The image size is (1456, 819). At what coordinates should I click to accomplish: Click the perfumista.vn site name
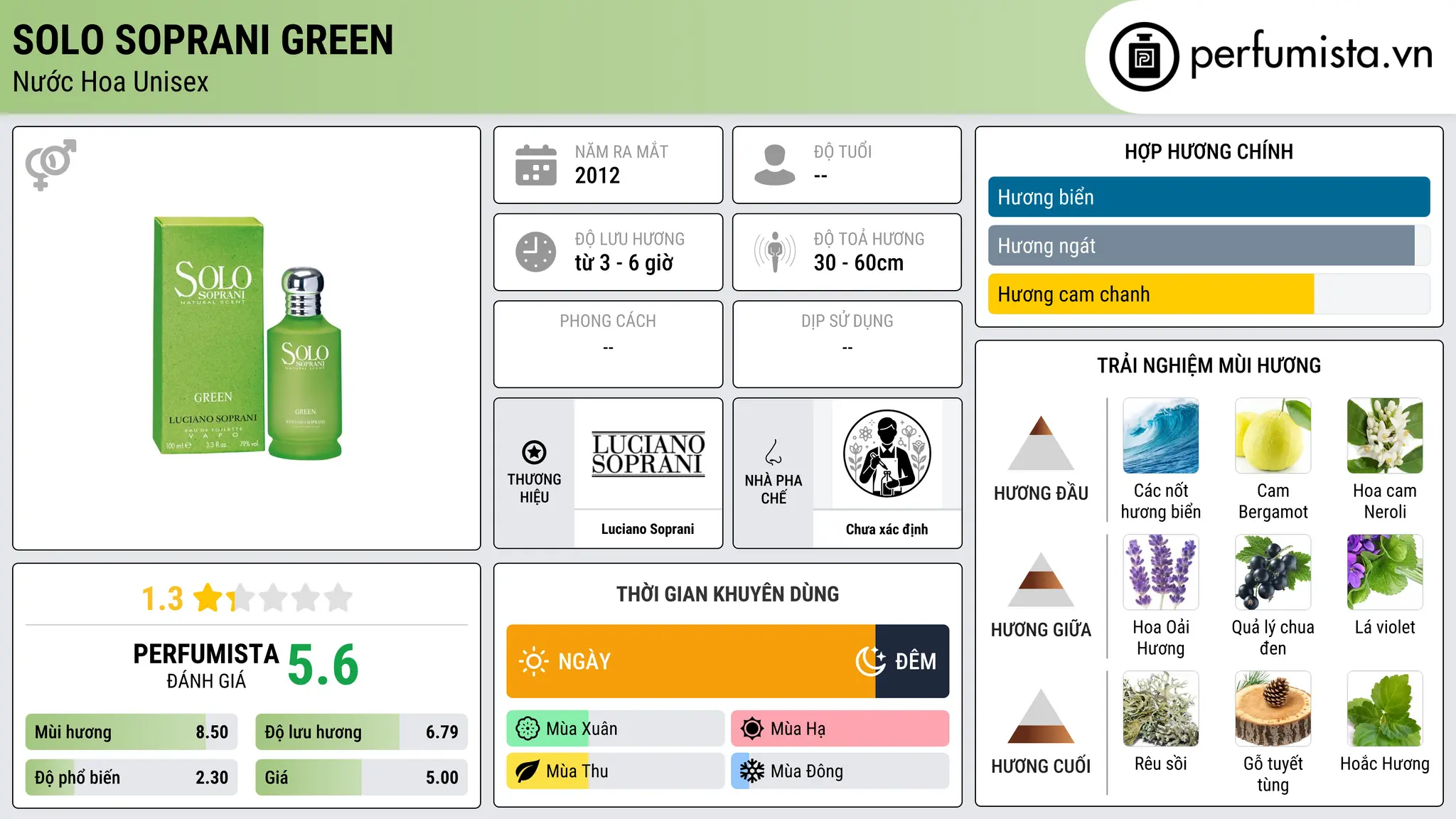(1311, 53)
